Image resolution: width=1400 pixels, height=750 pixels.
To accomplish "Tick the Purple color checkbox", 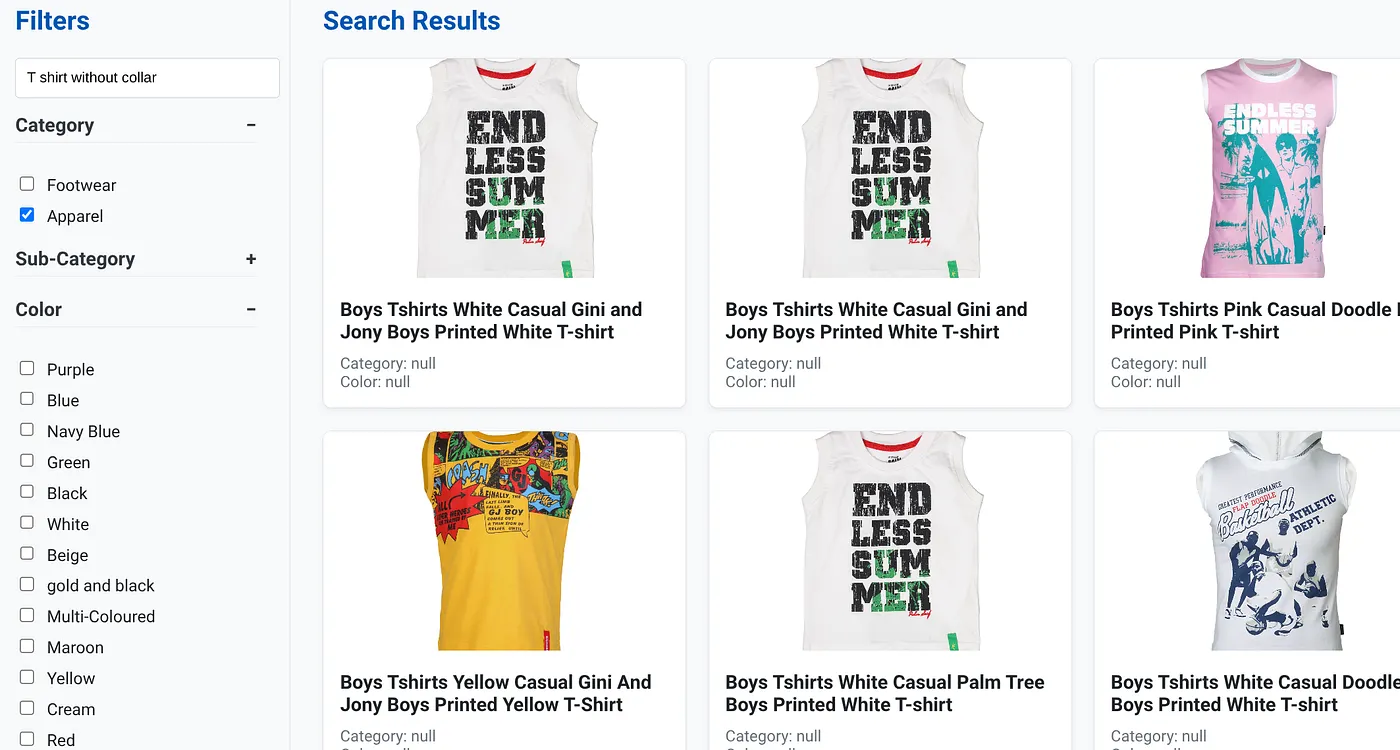I will click(x=27, y=368).
